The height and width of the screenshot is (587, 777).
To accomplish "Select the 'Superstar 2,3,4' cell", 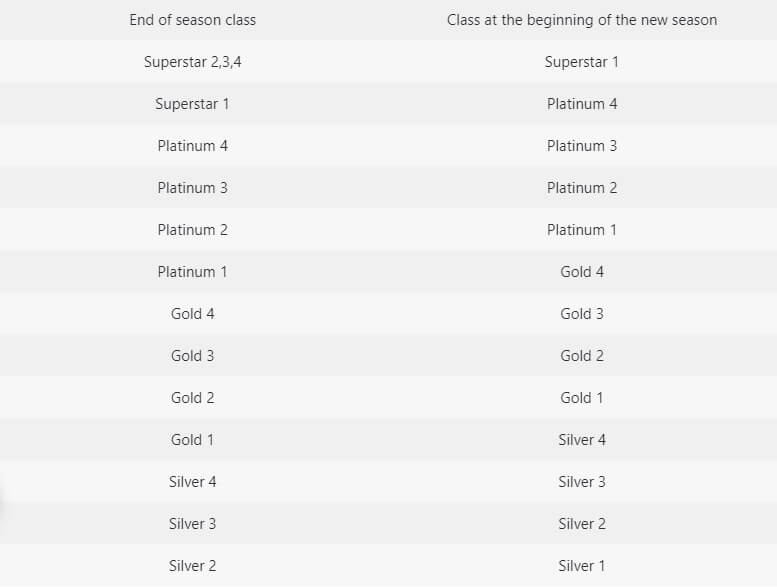I will coord(192,62).
